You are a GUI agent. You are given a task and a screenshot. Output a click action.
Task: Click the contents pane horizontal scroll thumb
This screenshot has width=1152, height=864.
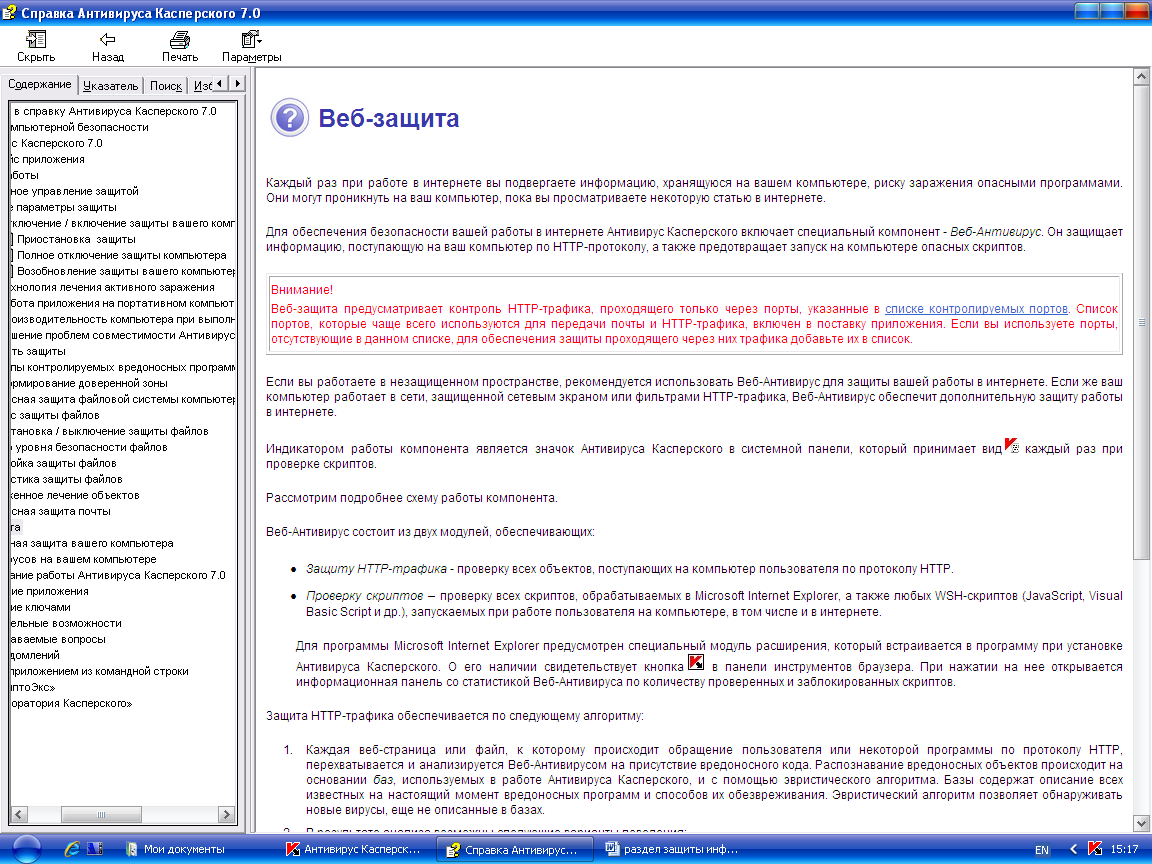tap(101, 814)
